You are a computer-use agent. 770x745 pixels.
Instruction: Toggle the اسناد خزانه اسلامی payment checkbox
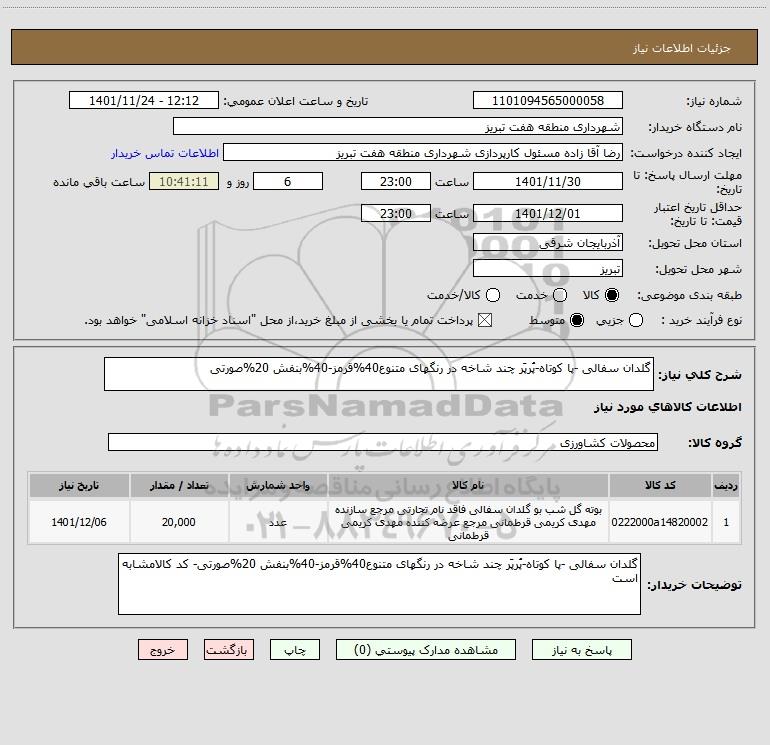(x=485, y=320)
